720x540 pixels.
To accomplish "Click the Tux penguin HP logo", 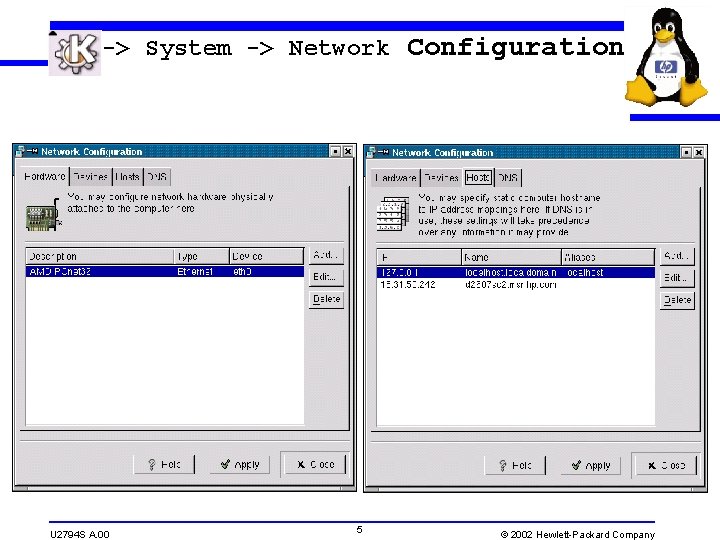I will tap(666, 57).
